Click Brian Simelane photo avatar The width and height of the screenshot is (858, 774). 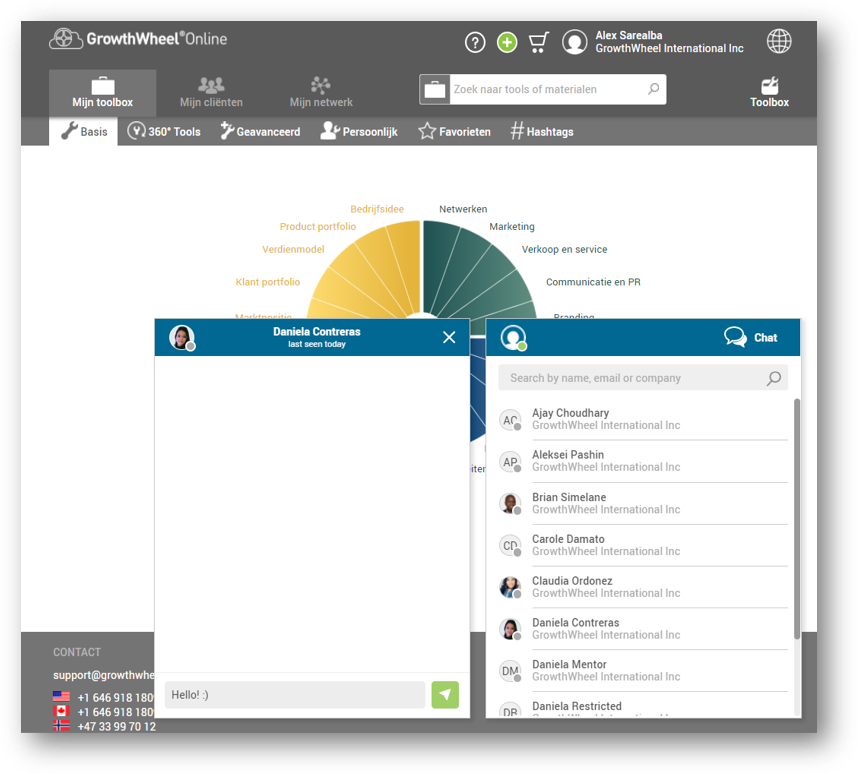pos(510,504)
